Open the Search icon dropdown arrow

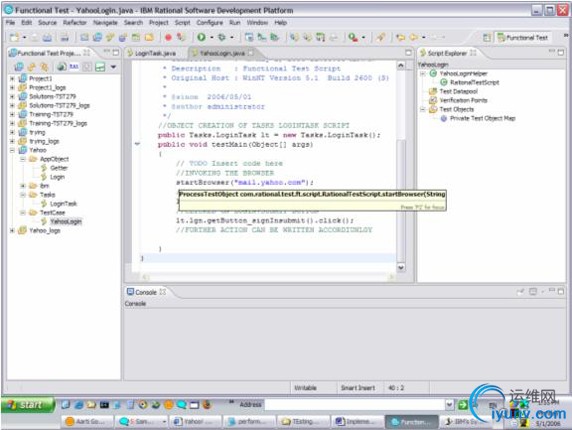point(363,37)
